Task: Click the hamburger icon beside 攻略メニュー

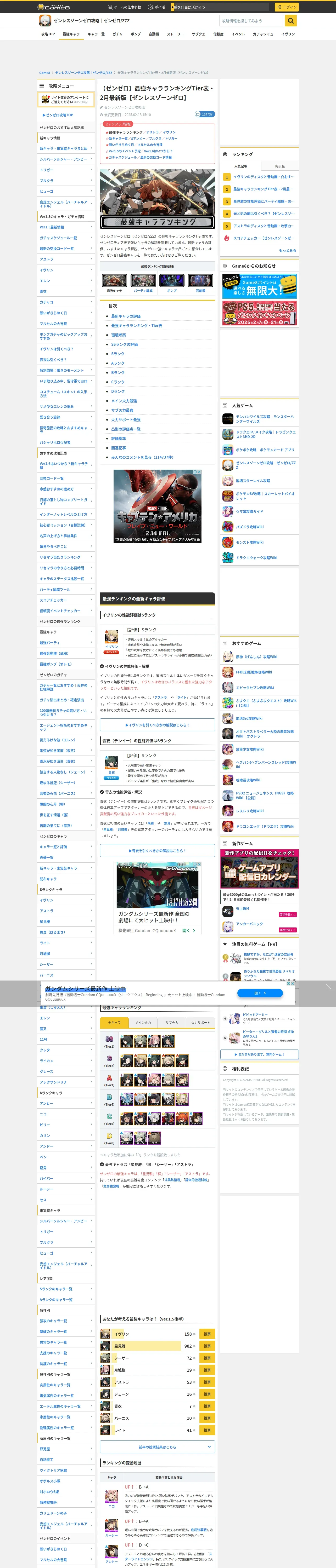Action: click(x=42, y=86)
